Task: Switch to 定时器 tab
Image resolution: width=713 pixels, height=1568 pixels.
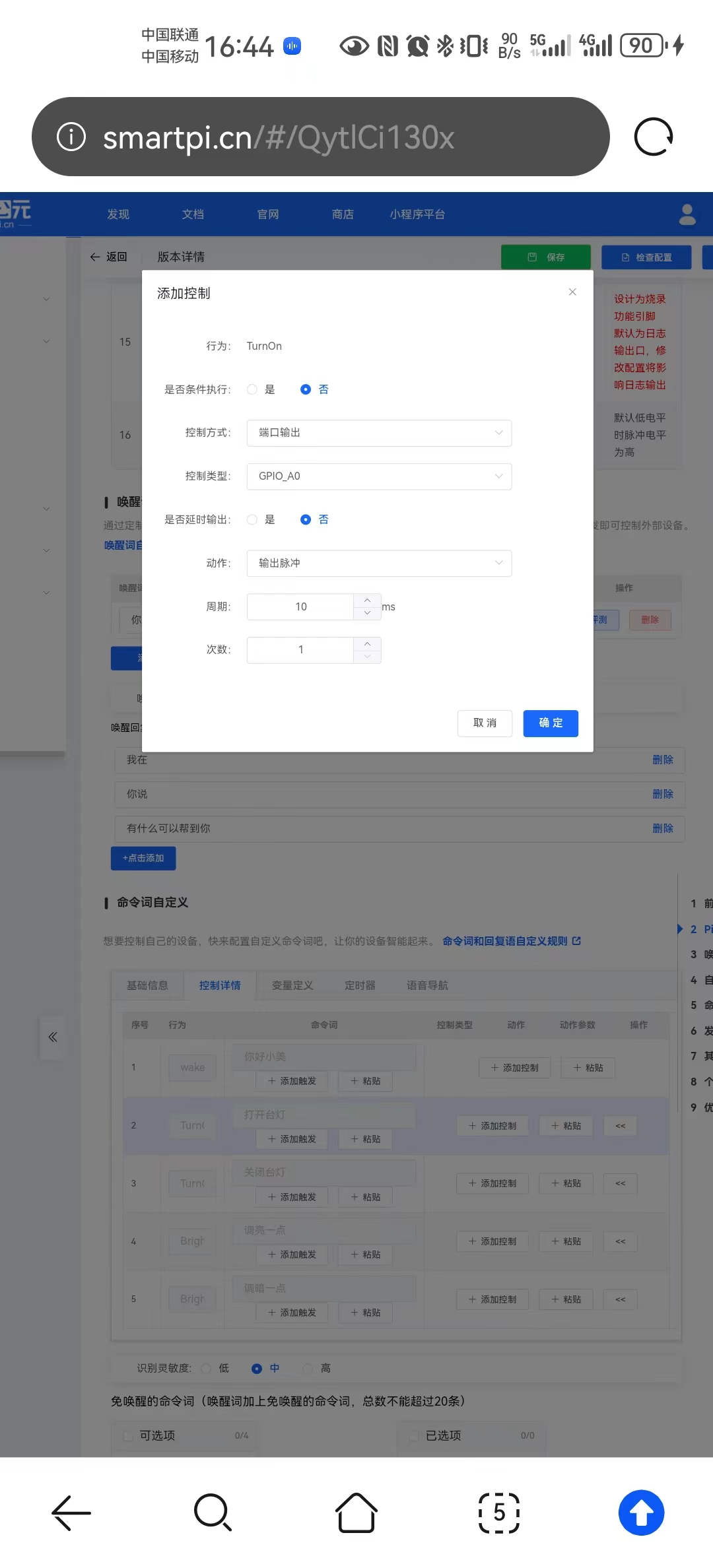Action: click(360, 985)
